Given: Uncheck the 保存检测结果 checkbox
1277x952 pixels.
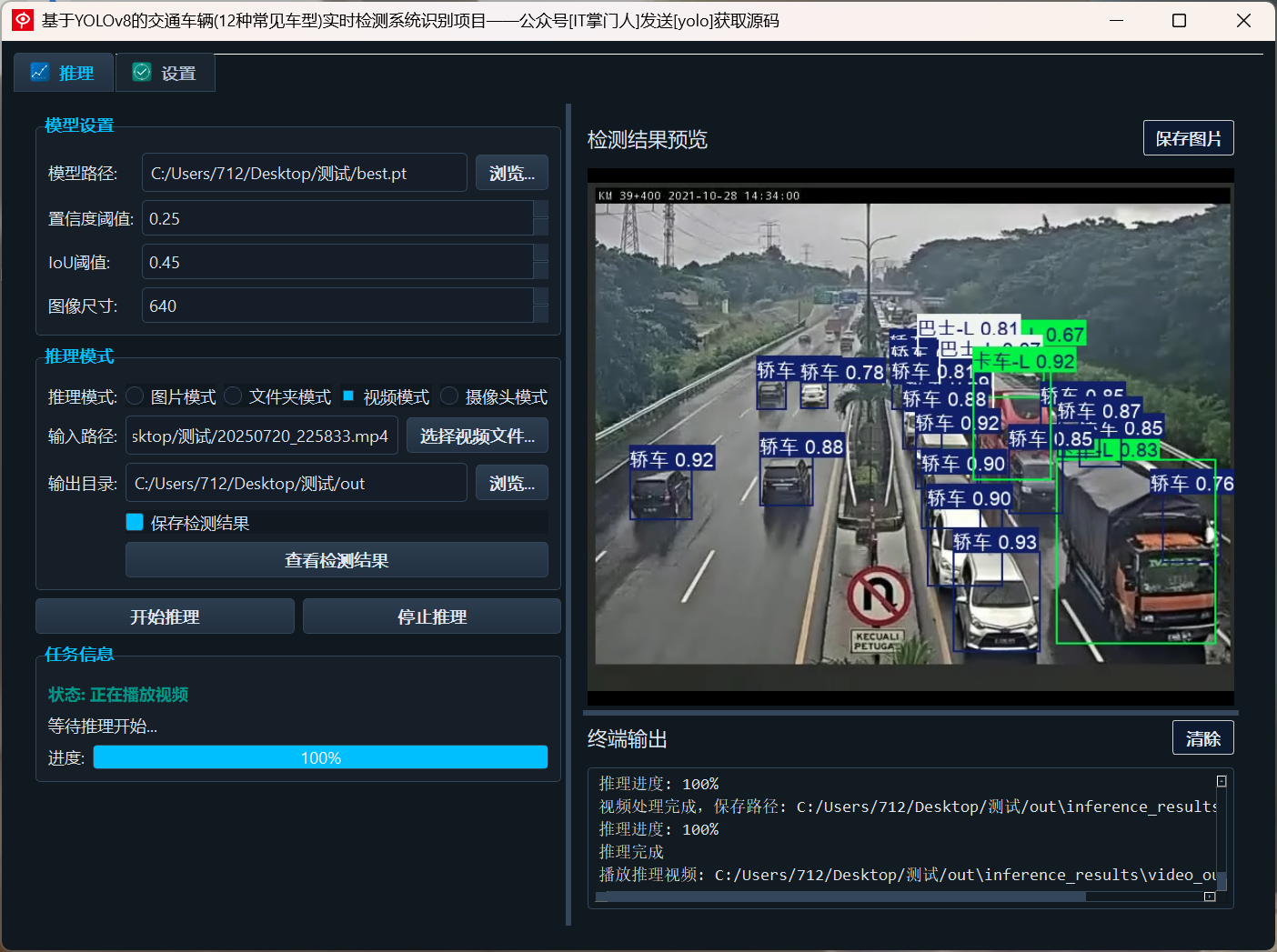Looking at the screenshot, I should click(x=135, y=522).
